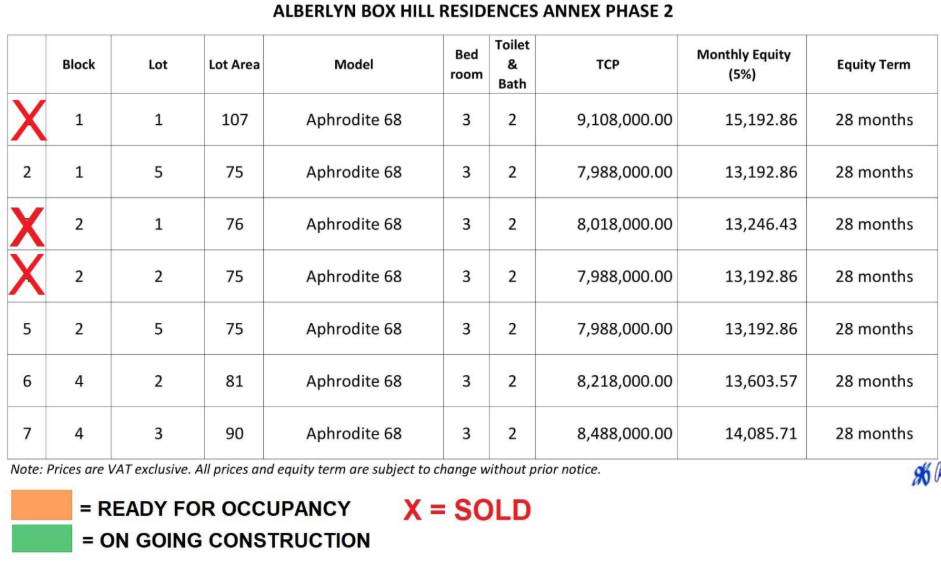Click the Alberlyn Box Hill Residences title
Image resolution: width=941 pixels, height=561 pixels.
[473, 13]
